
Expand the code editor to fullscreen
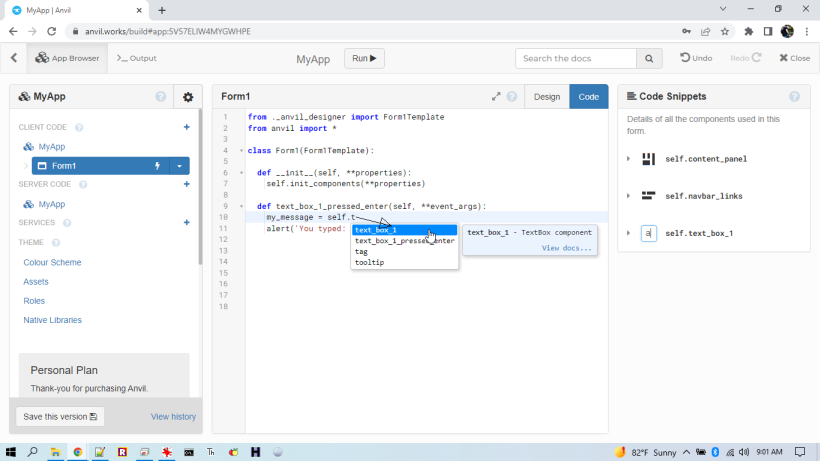click(x=496, y=97)
